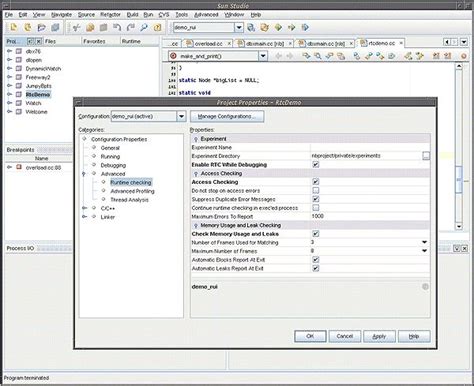Click the Find magnifier icon in main toolbar
Image resolution: width=474 pixels, height=386 pixels.
(144, 27)
